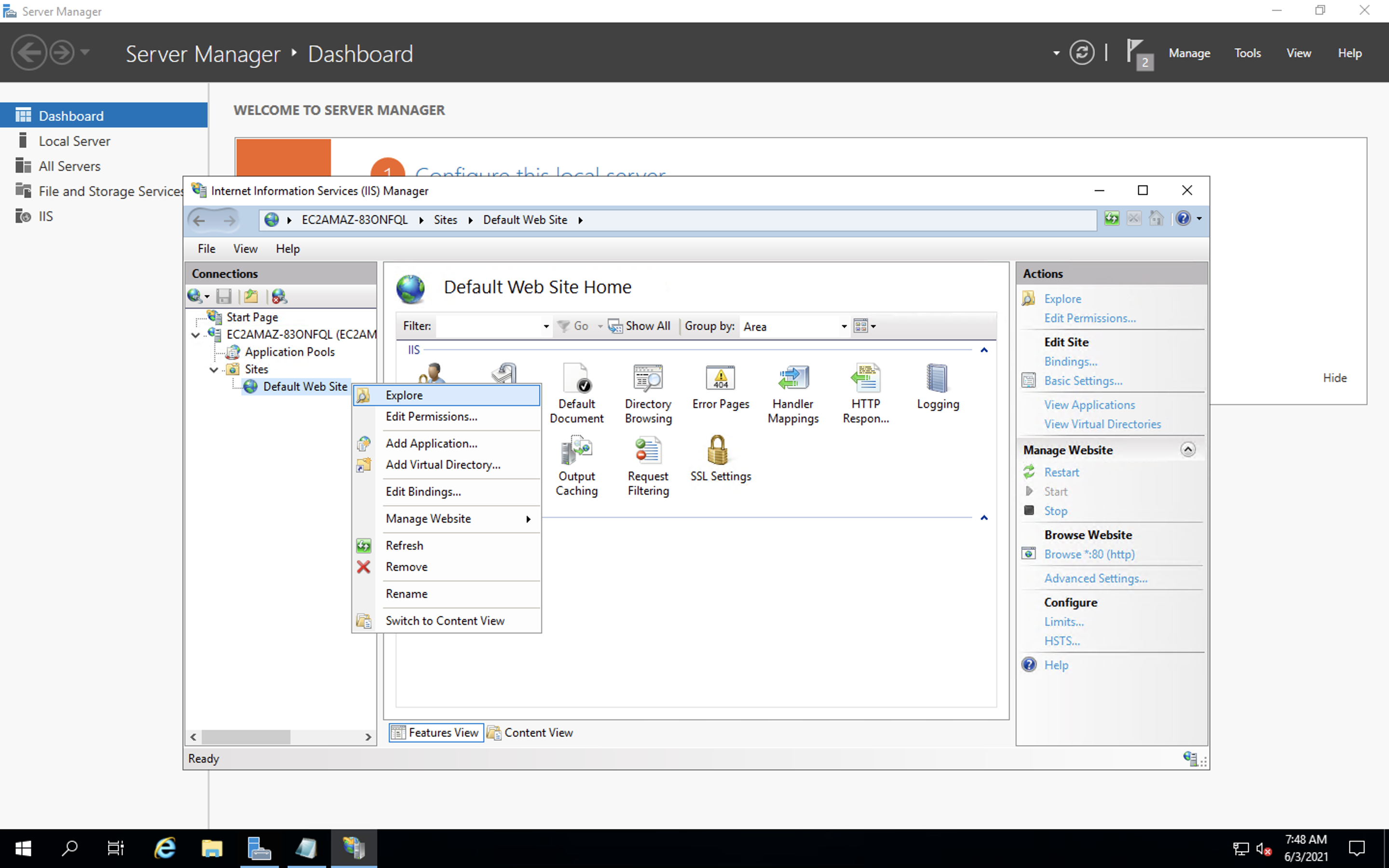Click Restart under Manage Website
Viewport: 1389px width, 868px height.
(1061, 473)
